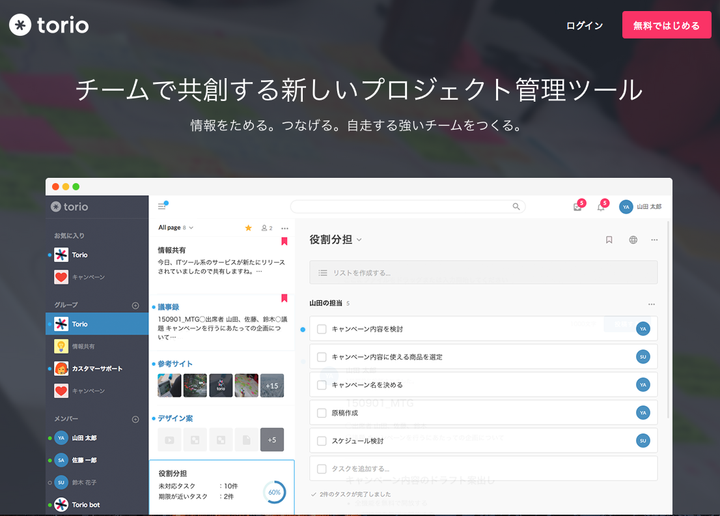Click the bookmark icon beside 役割分担 title
The height and width of the screenshot is (516, 720).
[x=609, y=240]
